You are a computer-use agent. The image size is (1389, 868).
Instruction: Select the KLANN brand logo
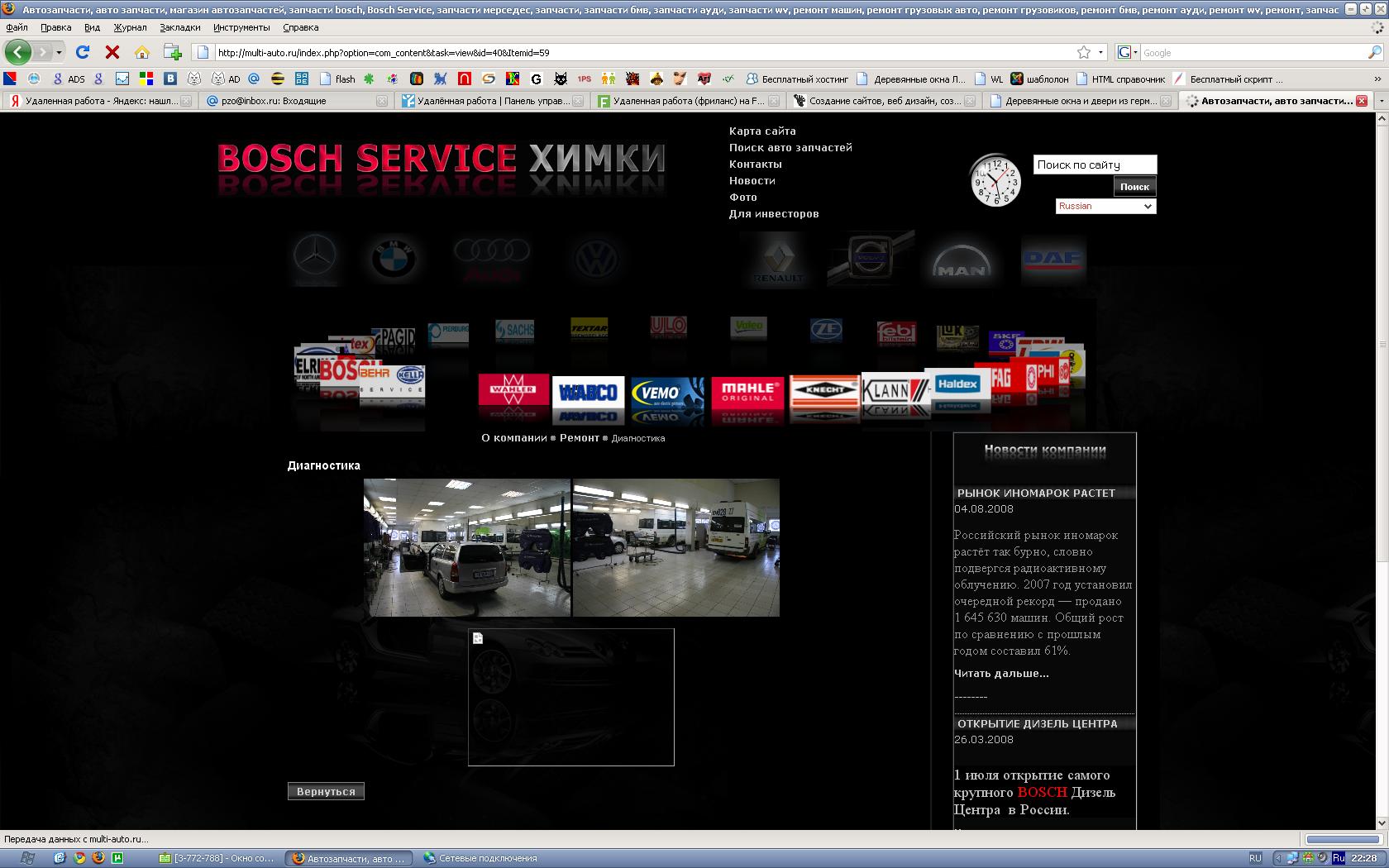[895, 389]
